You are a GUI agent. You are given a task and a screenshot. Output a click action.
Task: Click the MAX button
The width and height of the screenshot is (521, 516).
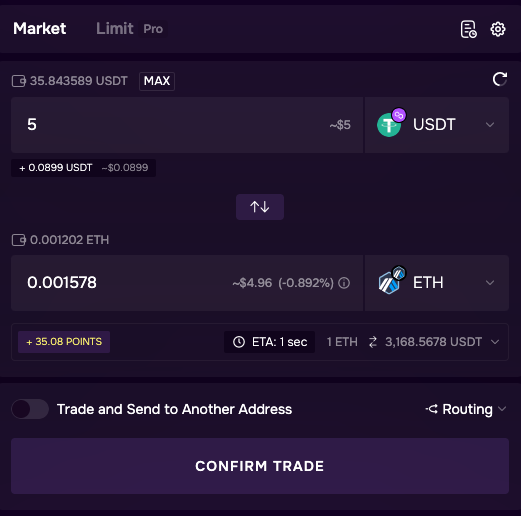tap(157, 81)
